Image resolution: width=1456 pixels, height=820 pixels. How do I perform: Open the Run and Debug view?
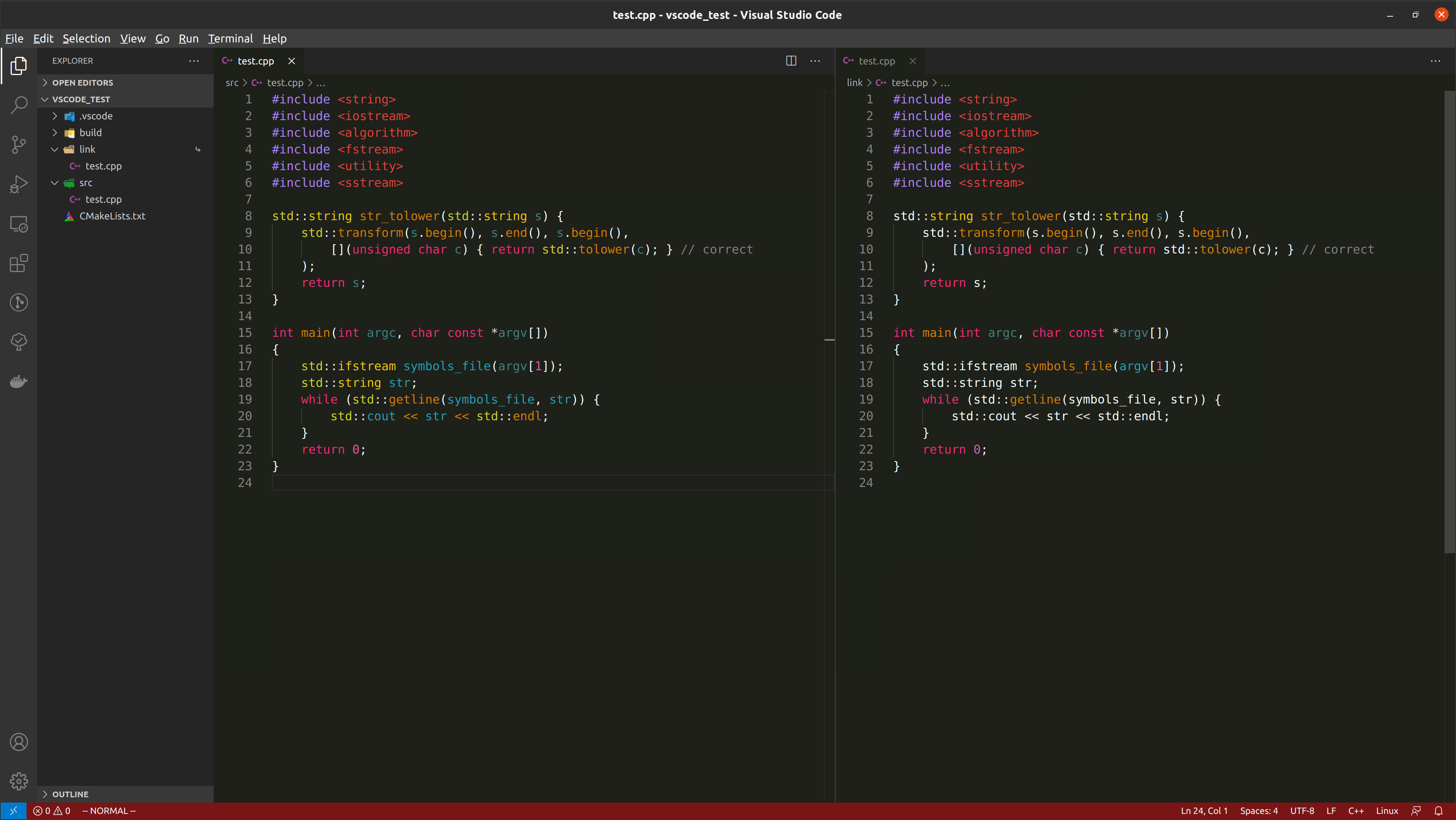pos(19,184)
